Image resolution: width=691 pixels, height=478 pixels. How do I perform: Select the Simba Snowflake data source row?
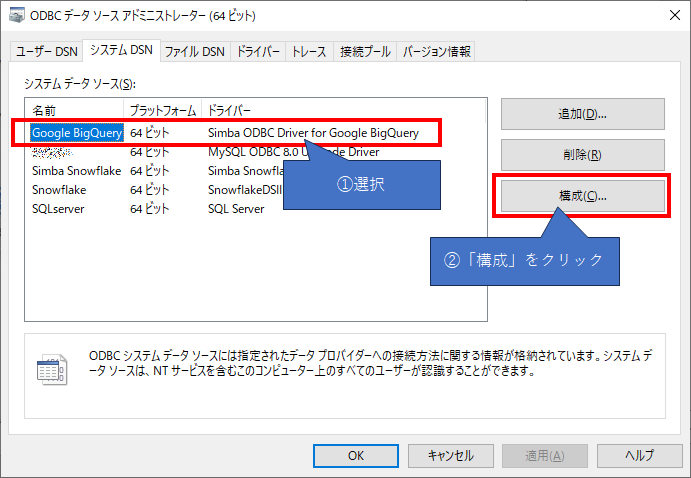(x=76, y=171)
